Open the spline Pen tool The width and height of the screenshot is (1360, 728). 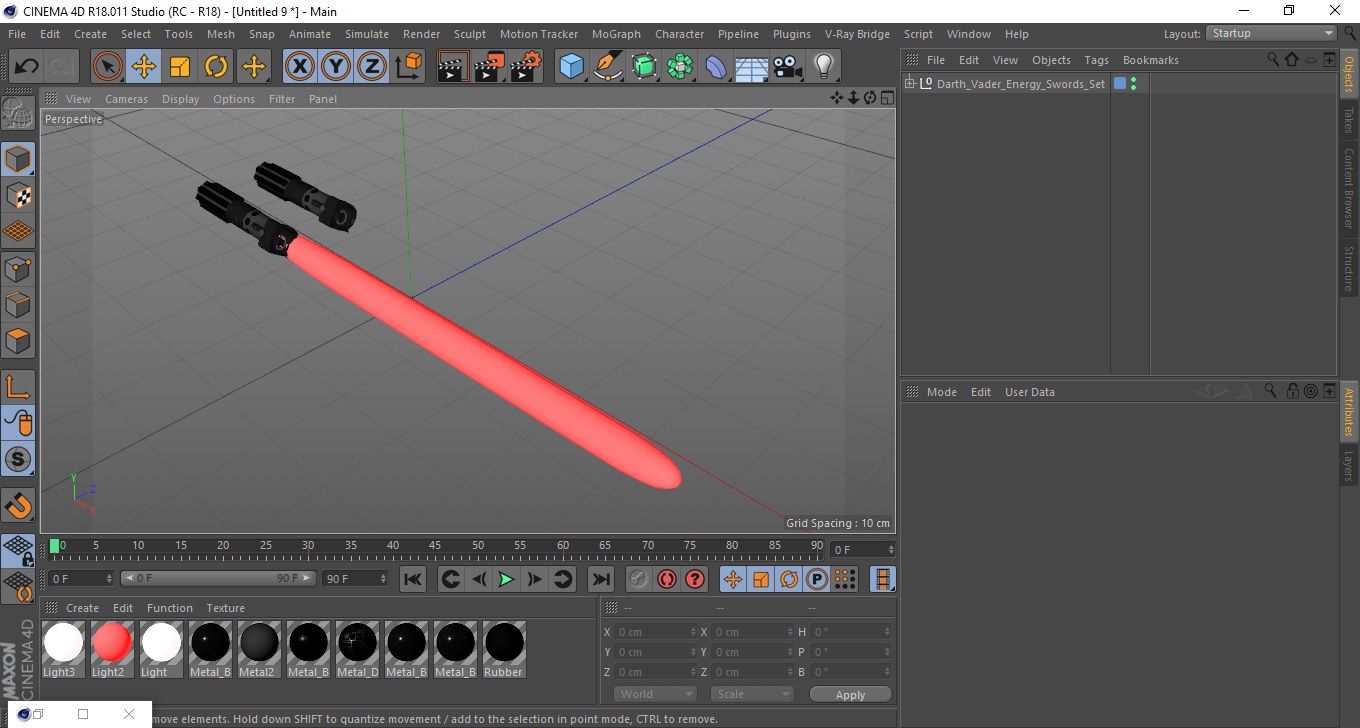point(608,67)
